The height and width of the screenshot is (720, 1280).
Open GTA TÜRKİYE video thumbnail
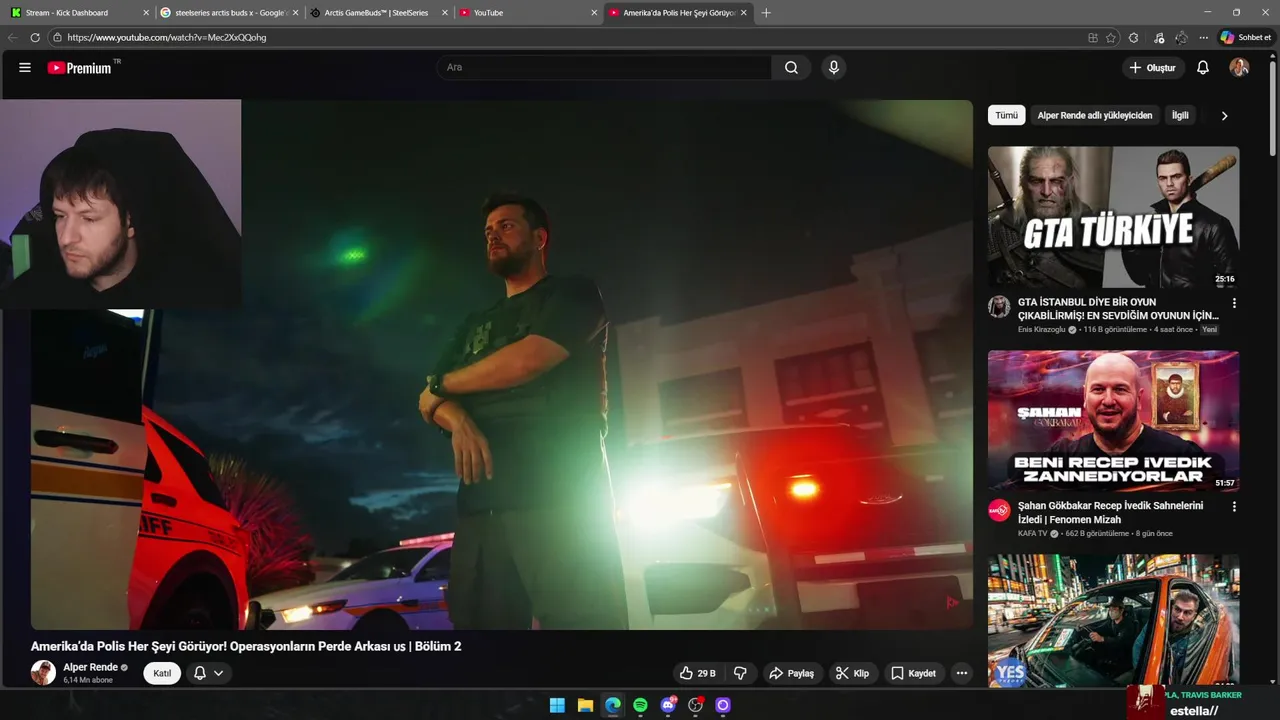coord(1113,217)
